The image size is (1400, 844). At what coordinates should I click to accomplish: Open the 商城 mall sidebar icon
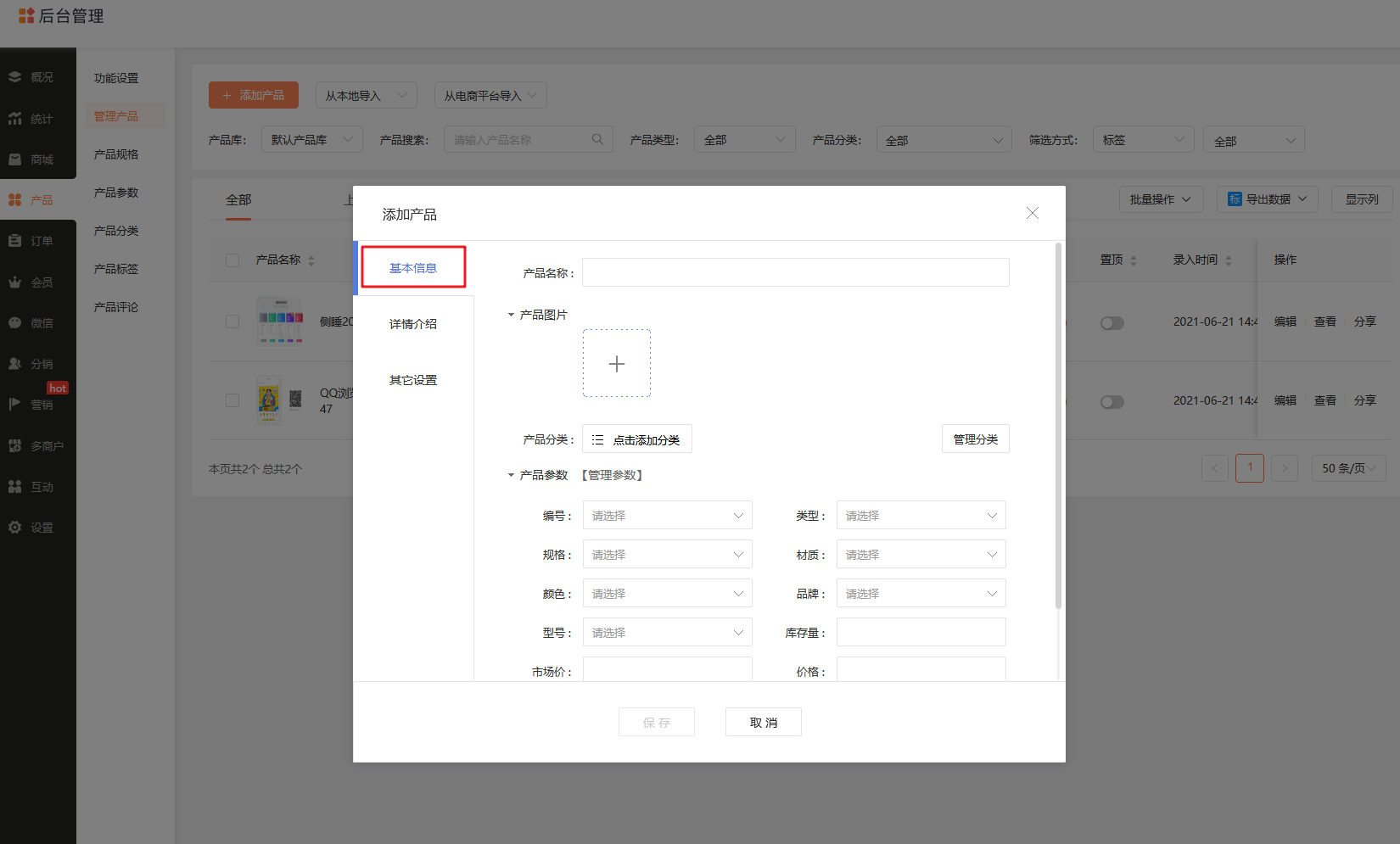[15, 159]
